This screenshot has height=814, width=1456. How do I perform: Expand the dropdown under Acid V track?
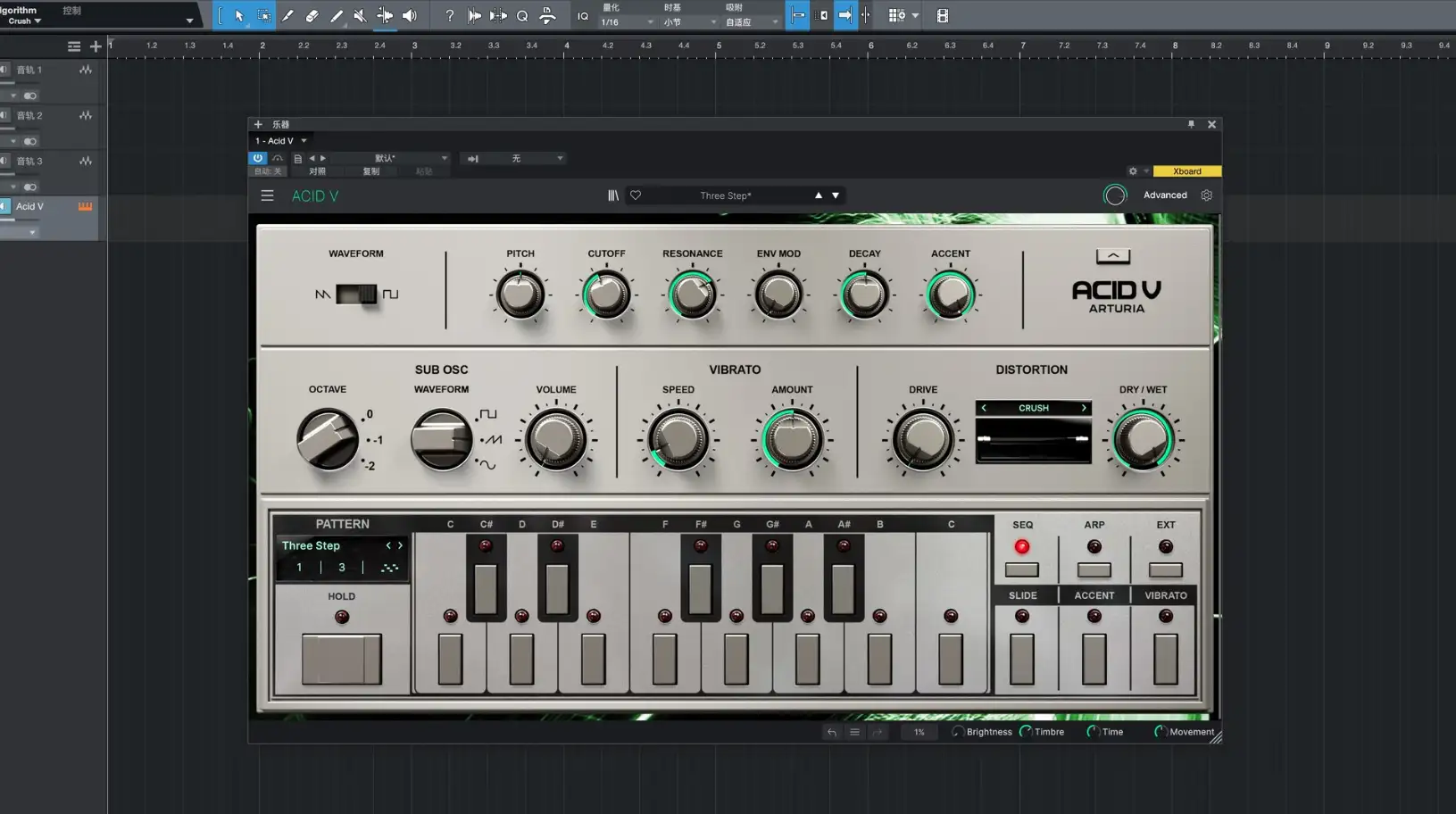(32, 233)
